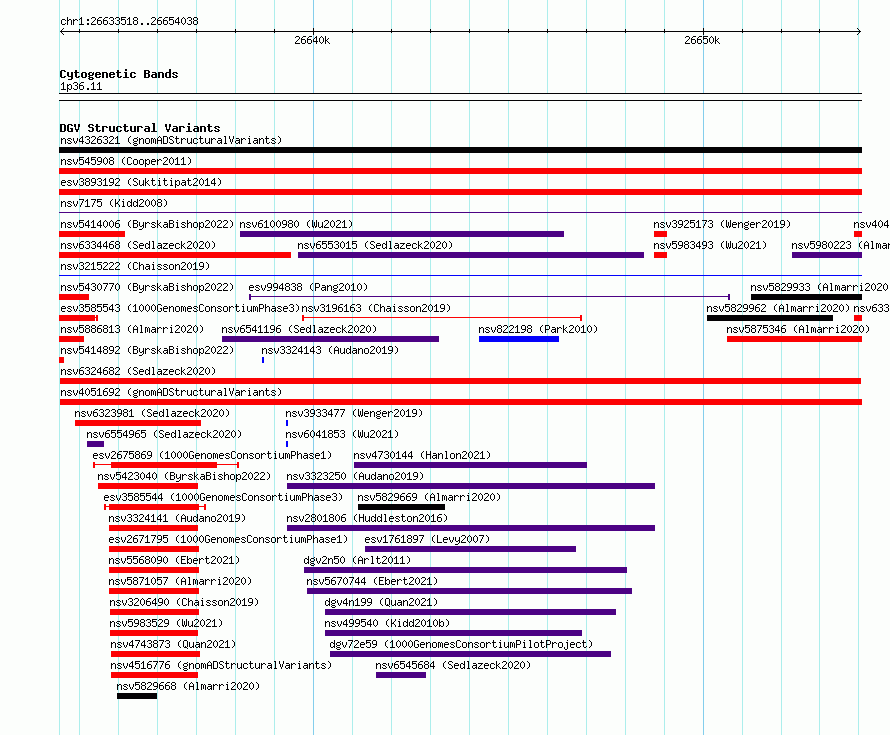Click nsv5983529 (Wu2021) label
The height and width of the screenshot is (735, 890).
pyautogui.click(x=166, y=623)
